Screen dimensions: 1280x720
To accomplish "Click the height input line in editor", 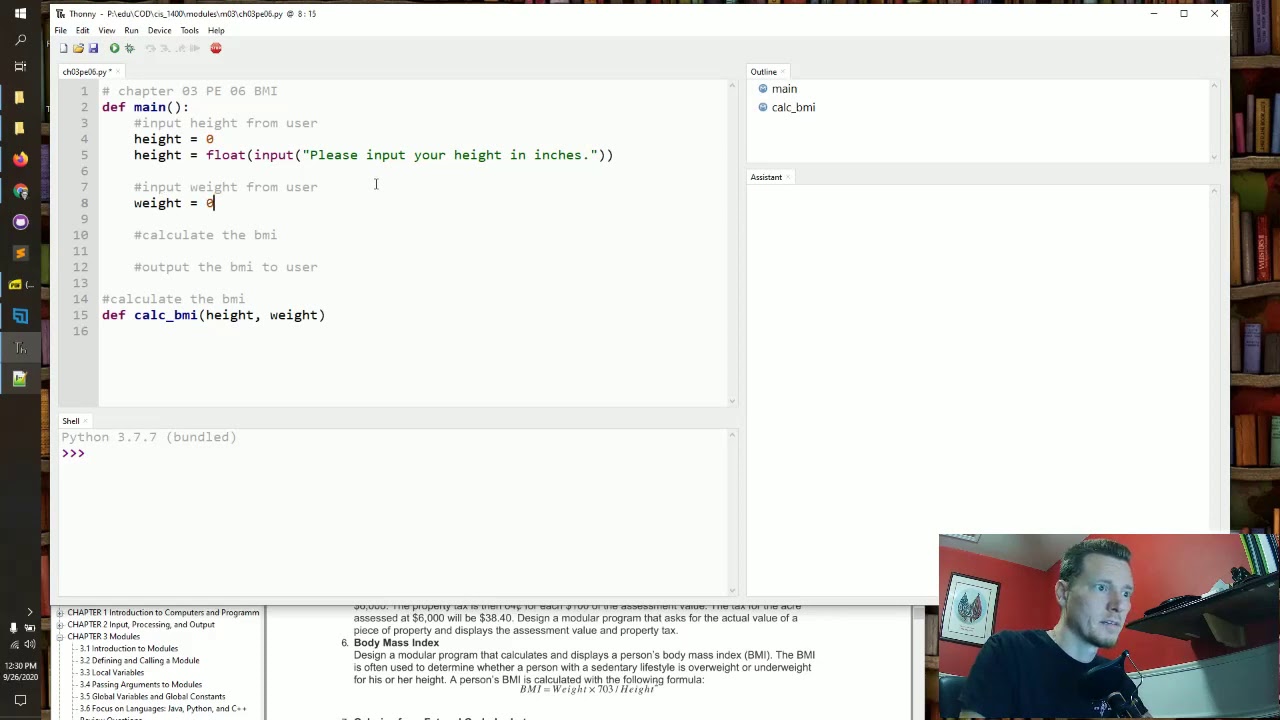I will point(373,155).
